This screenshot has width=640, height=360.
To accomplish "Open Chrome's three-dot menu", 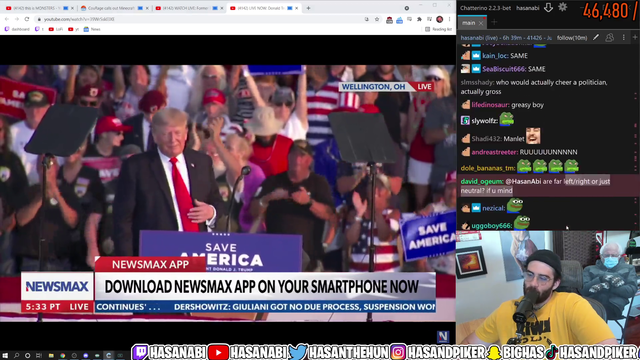I will pos(449,19).
